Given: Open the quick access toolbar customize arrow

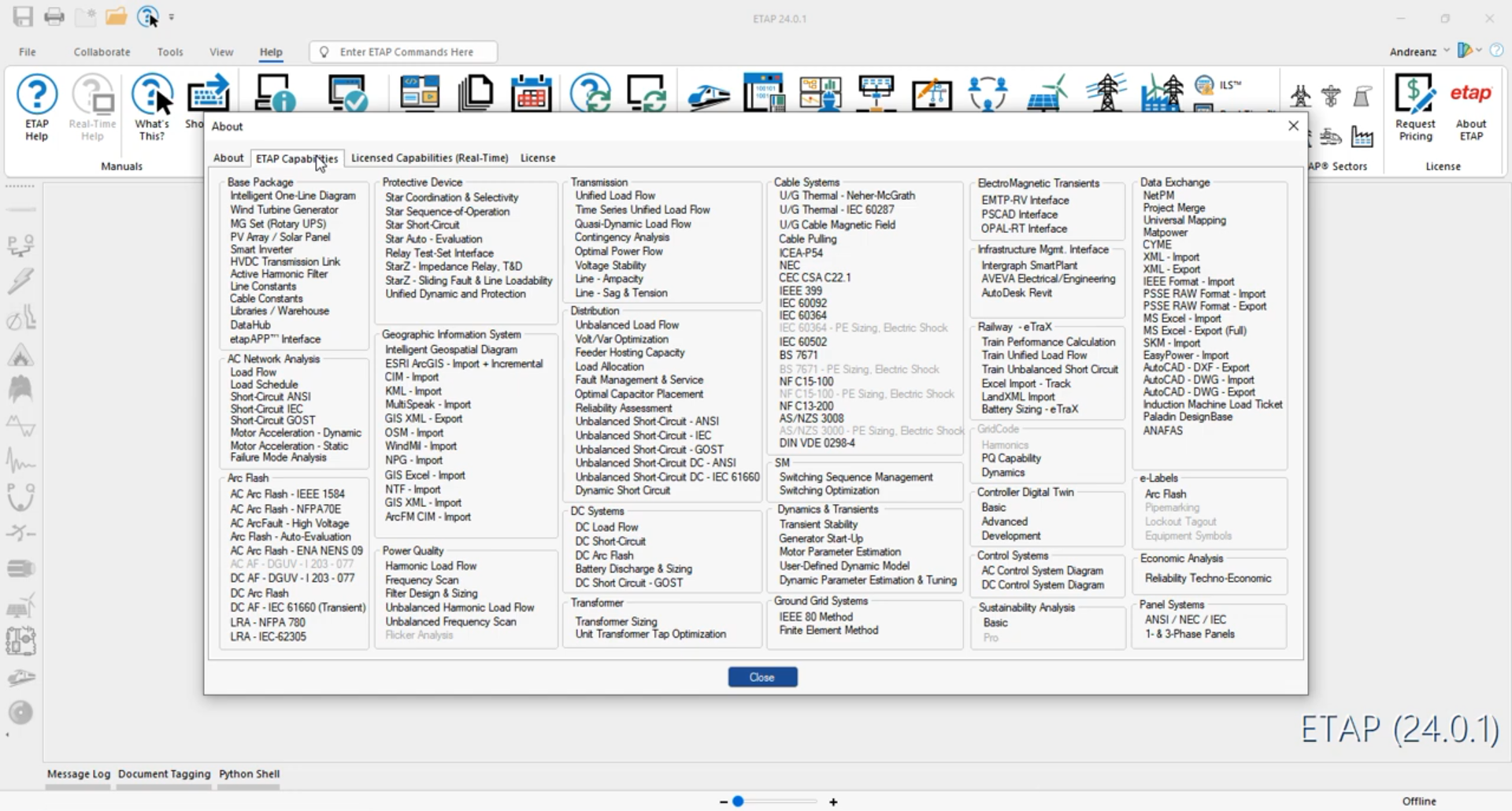Looking at the screenshot, I should (x=172, y=17).
